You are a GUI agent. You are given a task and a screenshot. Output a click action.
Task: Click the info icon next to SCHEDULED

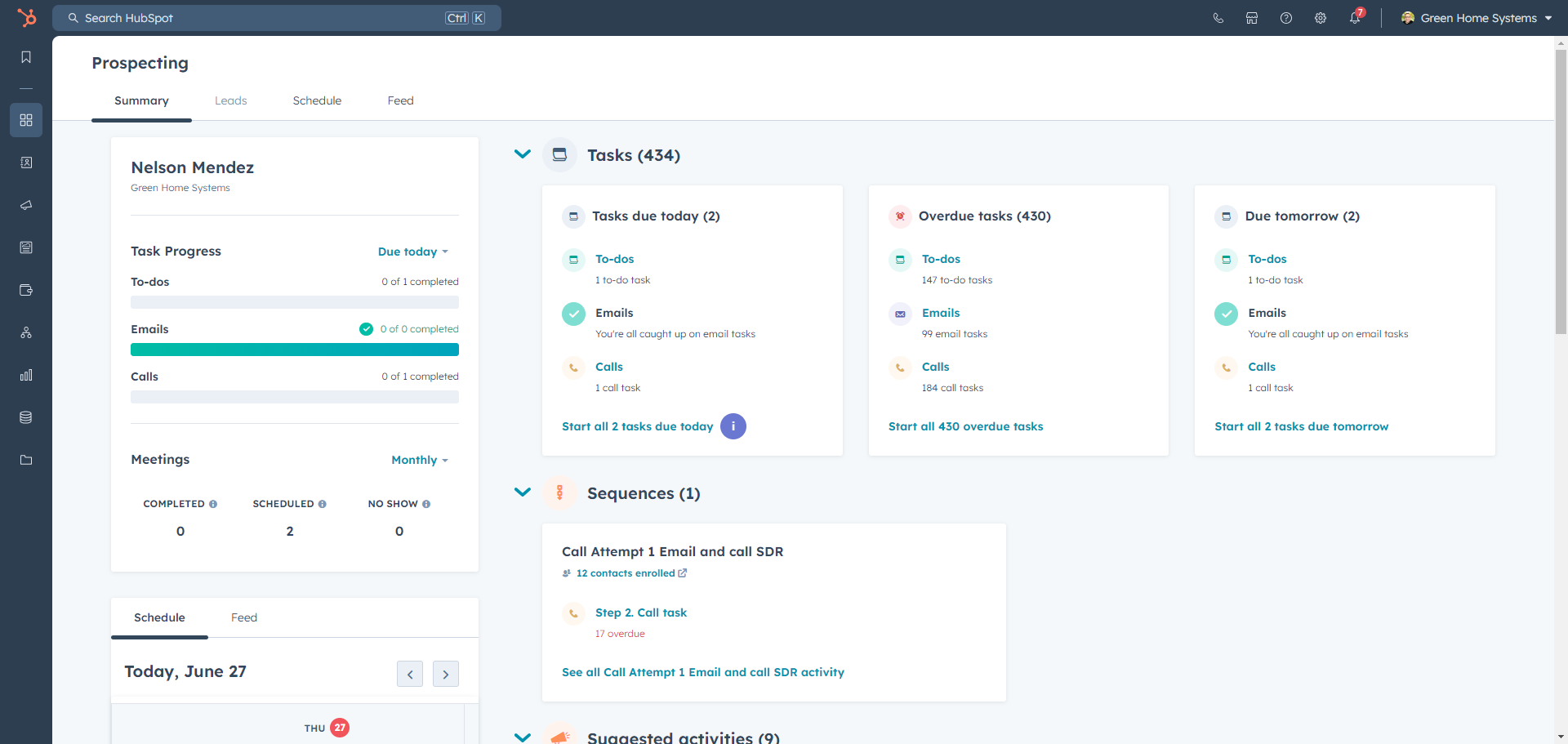point(323,504)
